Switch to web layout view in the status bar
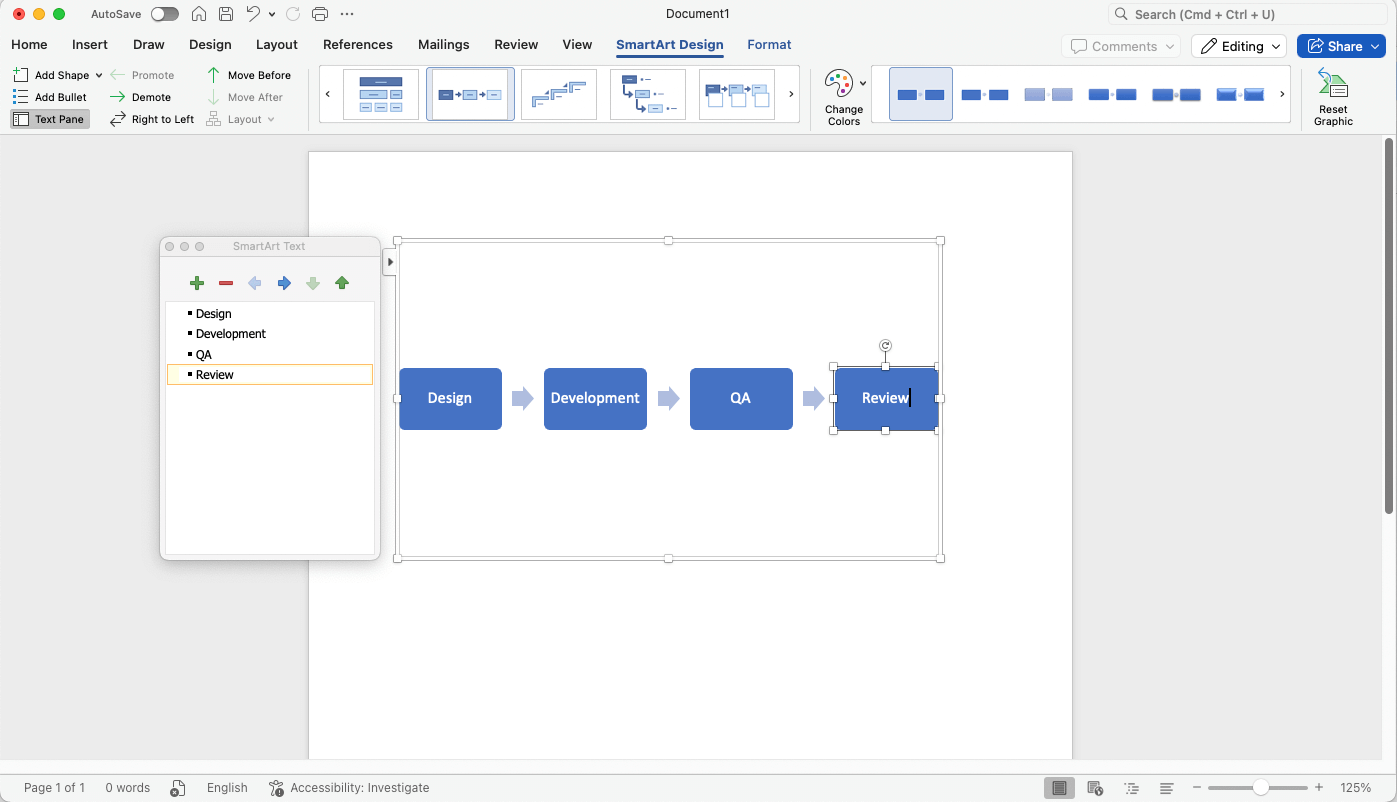Image resolution: width=1397 pixels, height=802 pixels. (x=1095, y=787)
